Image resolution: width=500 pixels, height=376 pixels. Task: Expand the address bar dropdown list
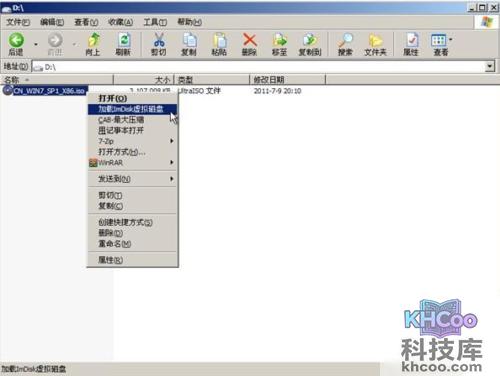click(489, 67)
